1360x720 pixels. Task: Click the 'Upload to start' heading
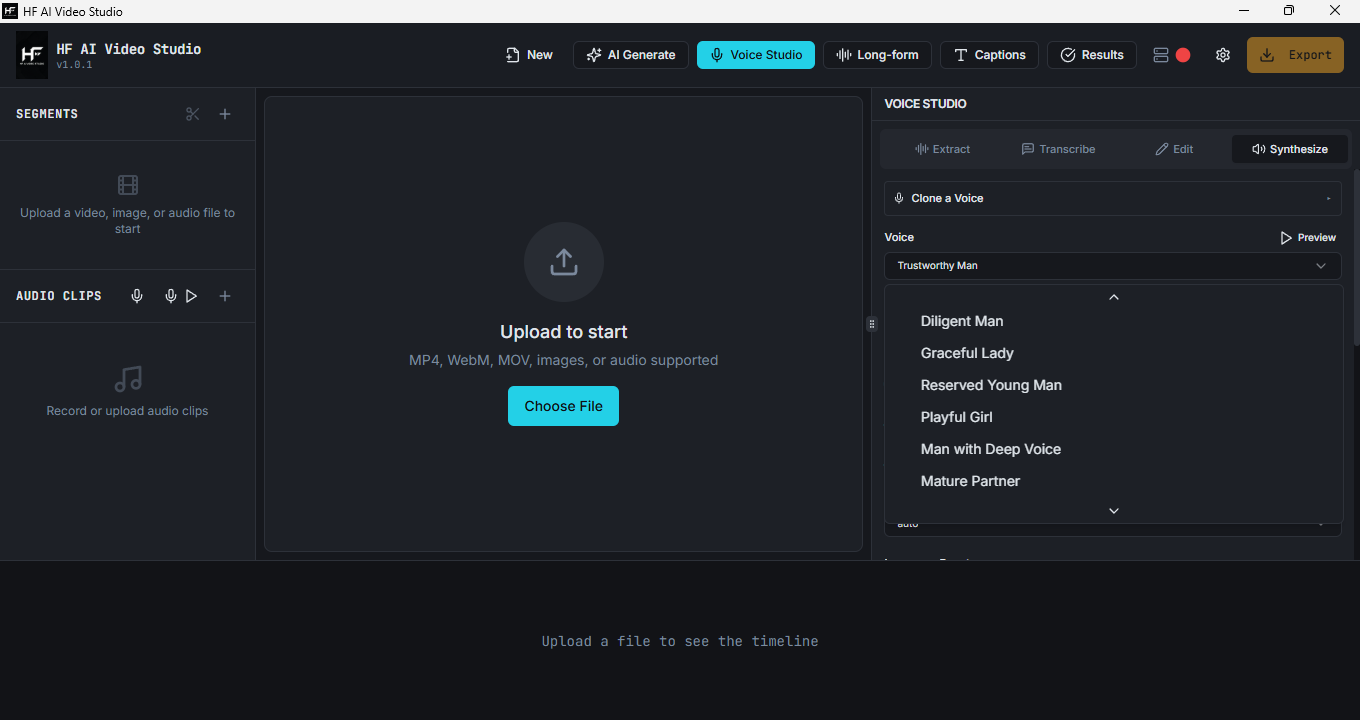click(x=564, y=332)
